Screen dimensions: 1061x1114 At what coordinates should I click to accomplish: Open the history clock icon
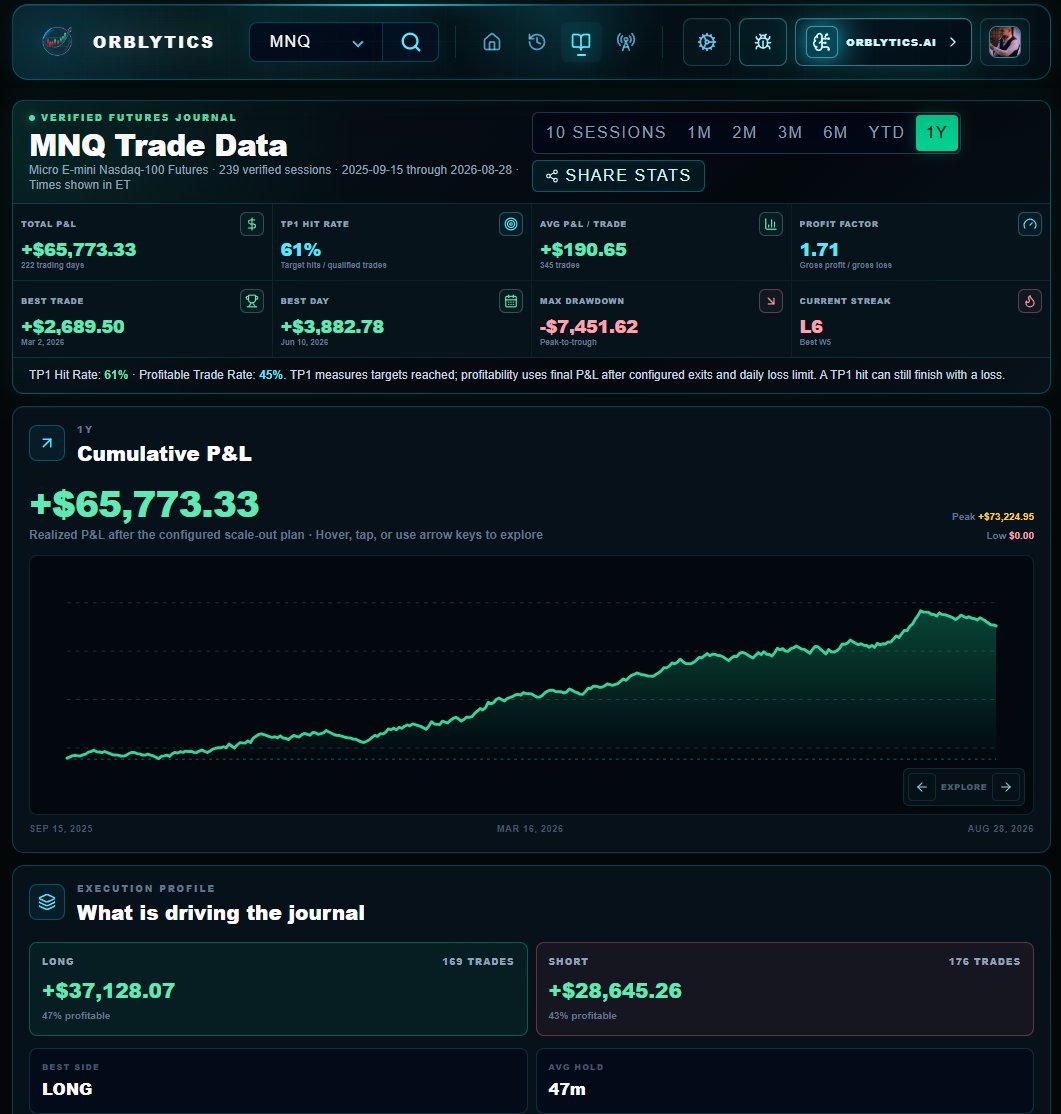537,42
